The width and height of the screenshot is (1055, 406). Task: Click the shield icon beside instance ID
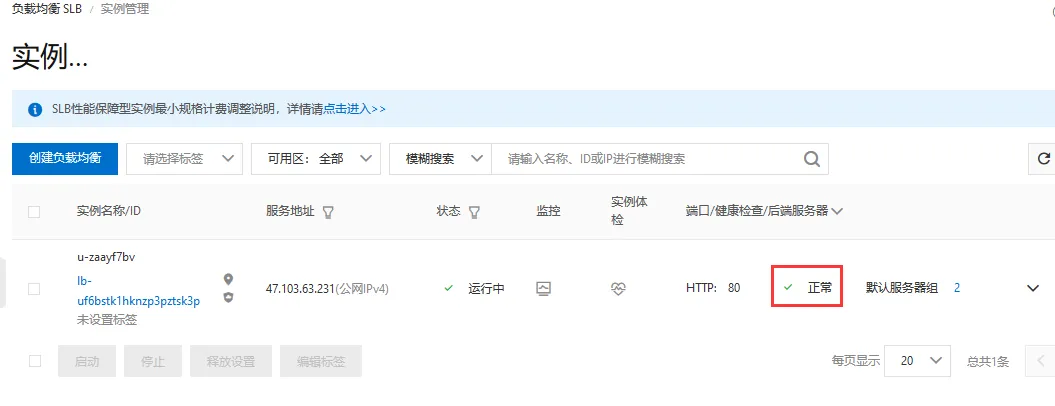[228, 297]
